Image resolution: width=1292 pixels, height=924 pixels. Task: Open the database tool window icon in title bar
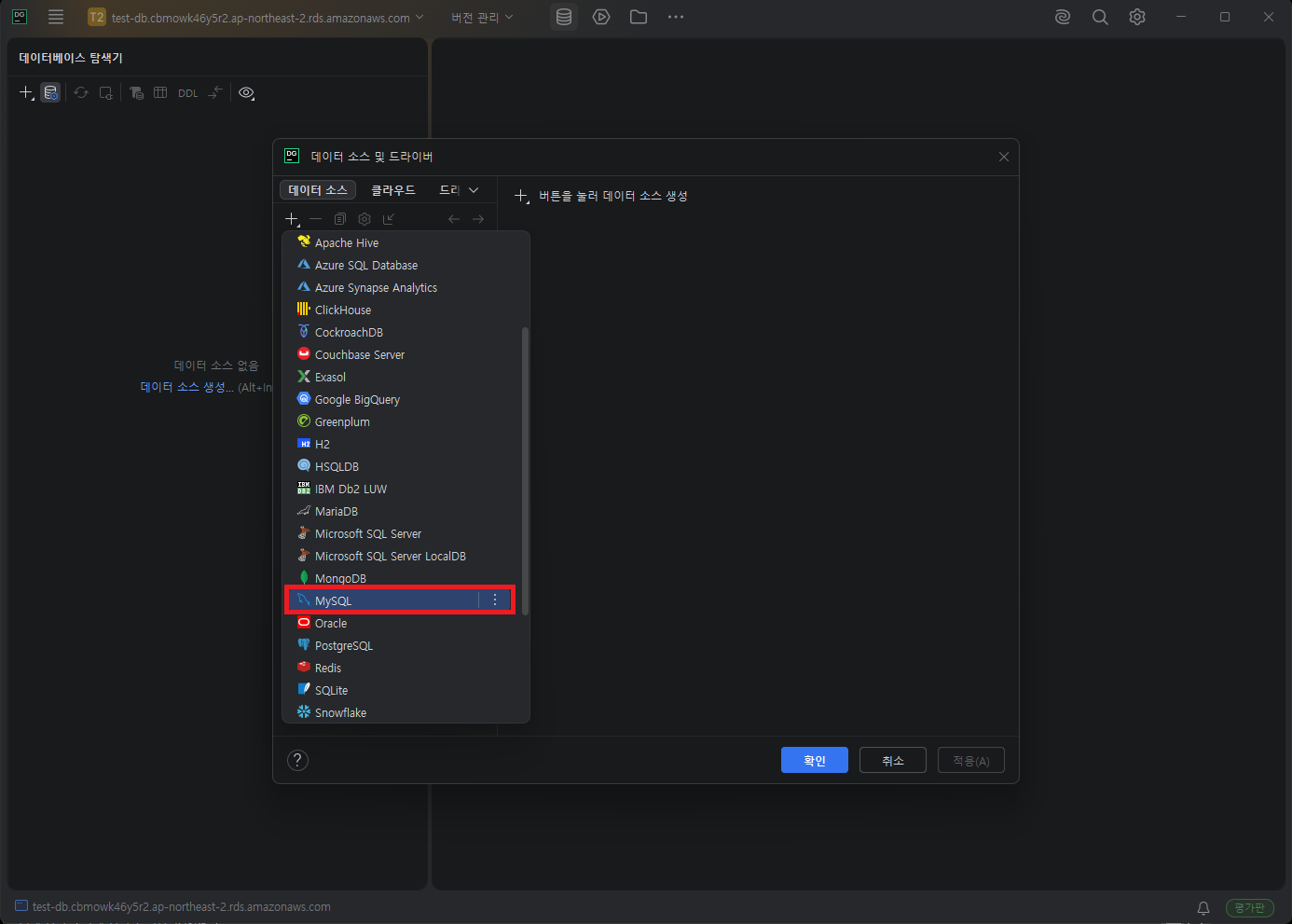564,17
